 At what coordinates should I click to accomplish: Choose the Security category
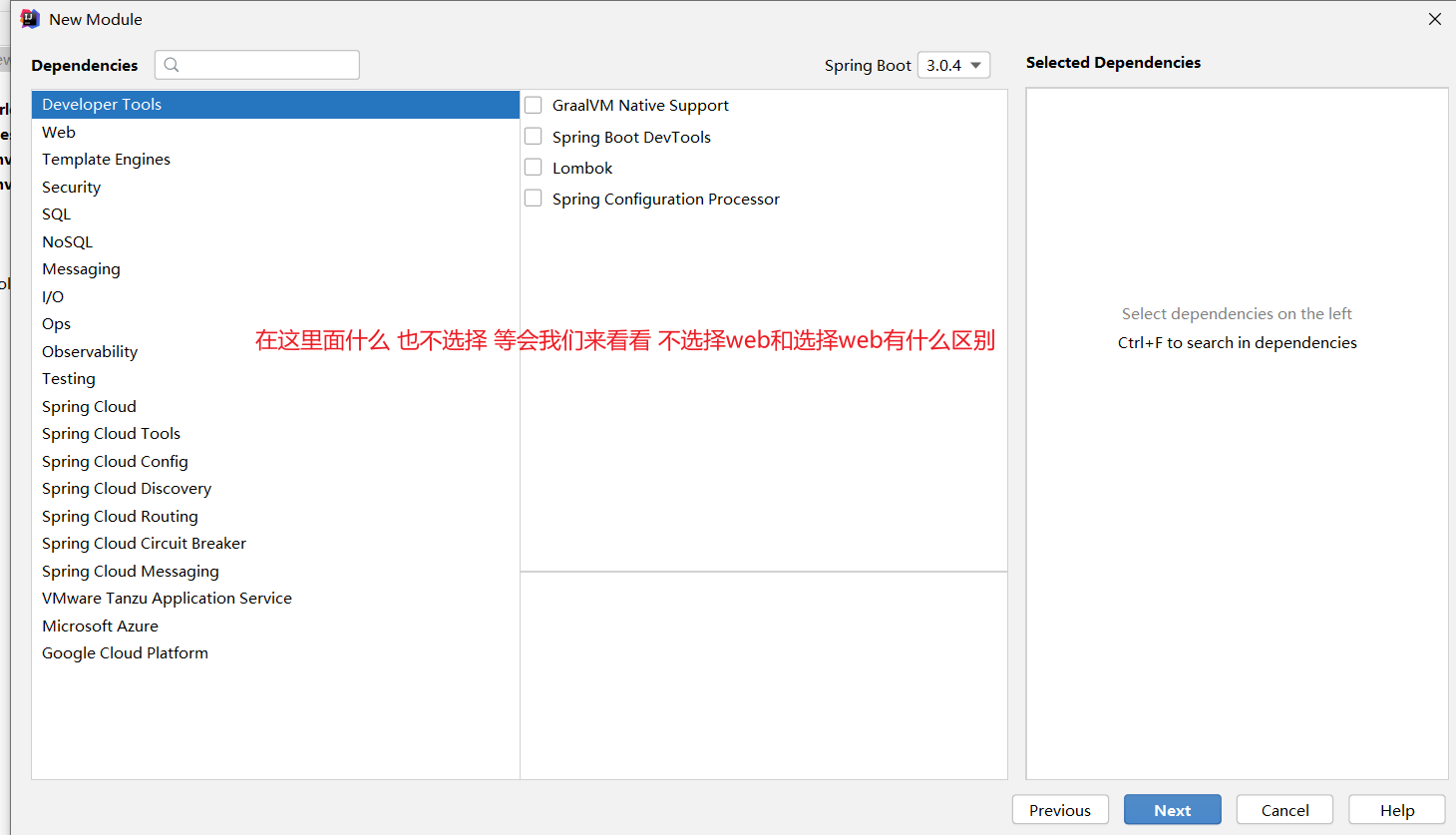click(71, 187)
